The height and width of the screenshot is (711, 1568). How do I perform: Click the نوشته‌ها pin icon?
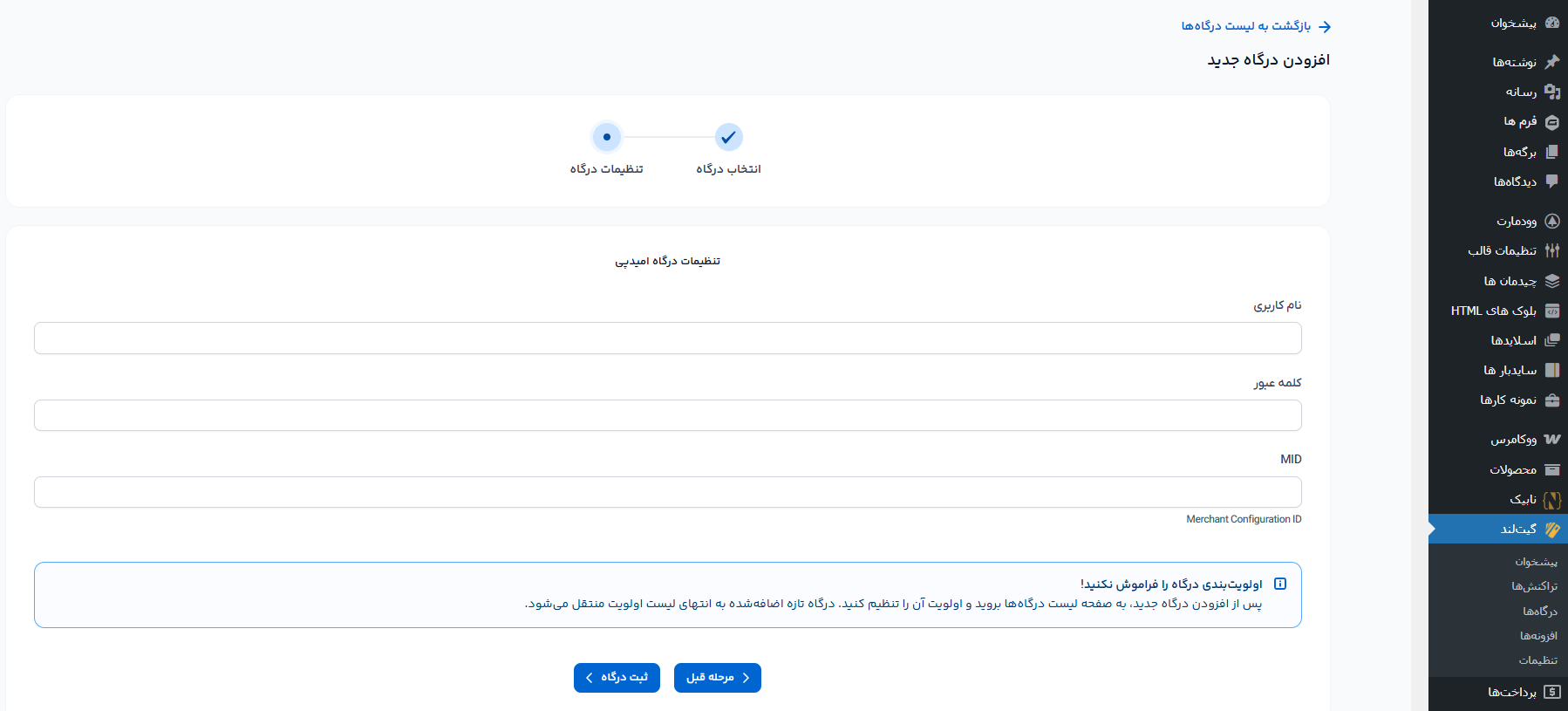coord(1551,62)
